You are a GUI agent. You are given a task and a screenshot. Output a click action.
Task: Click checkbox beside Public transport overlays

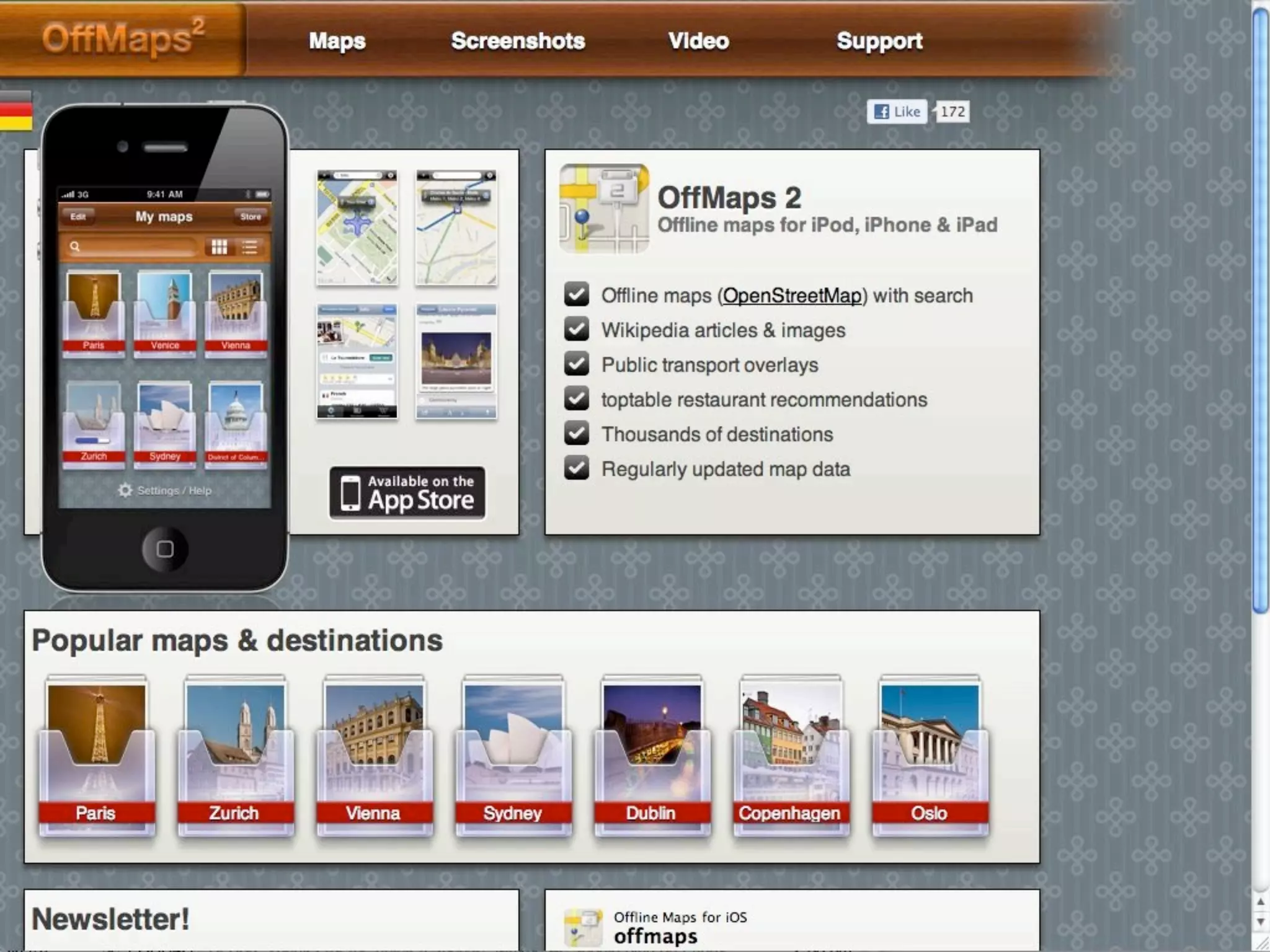(x=576, y=364)
